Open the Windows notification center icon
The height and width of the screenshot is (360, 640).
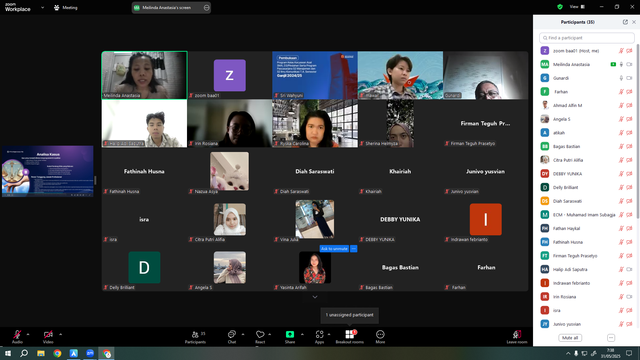tap(629, 353)
